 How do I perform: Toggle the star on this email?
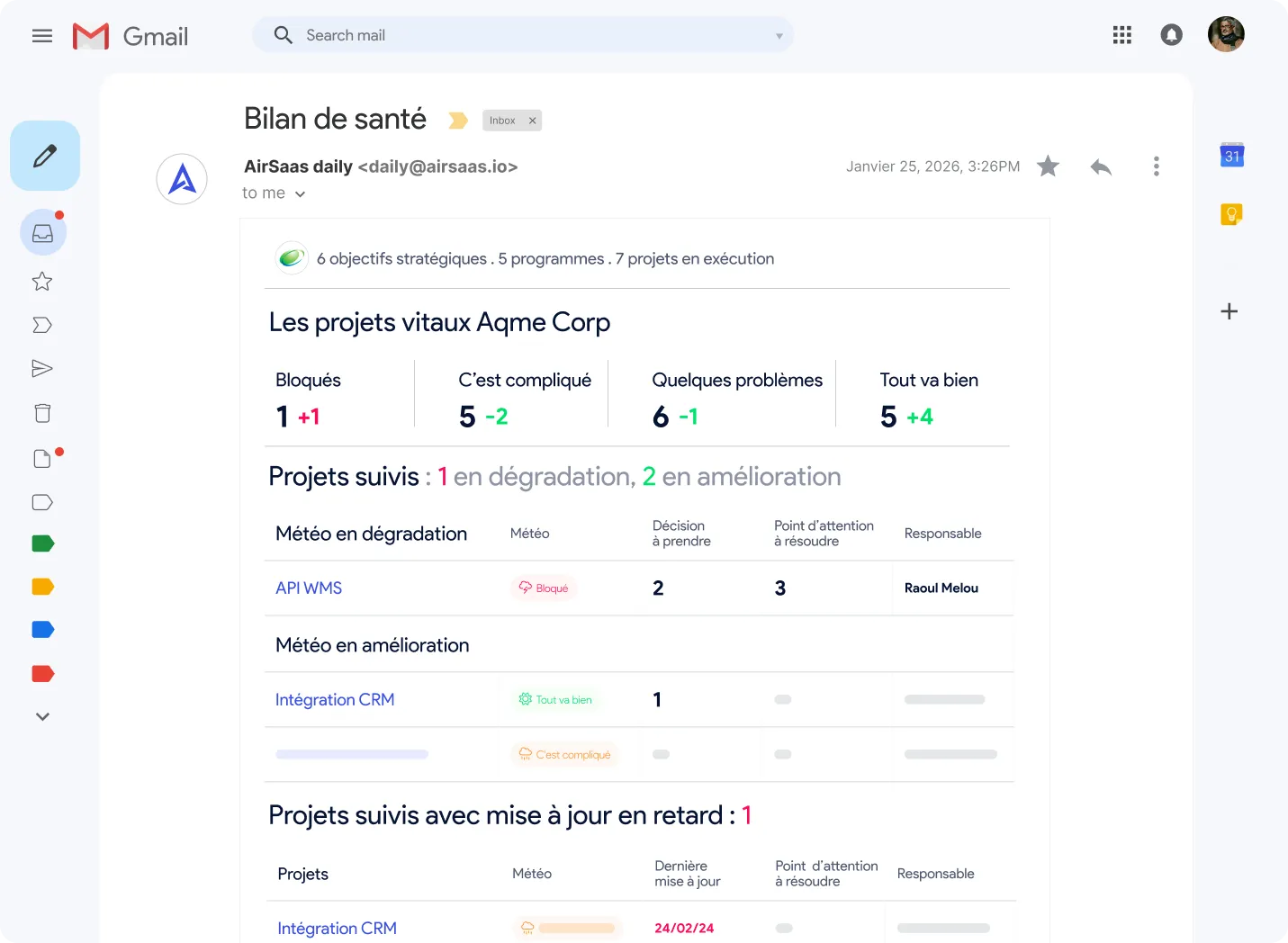[x=1047, y=166]
